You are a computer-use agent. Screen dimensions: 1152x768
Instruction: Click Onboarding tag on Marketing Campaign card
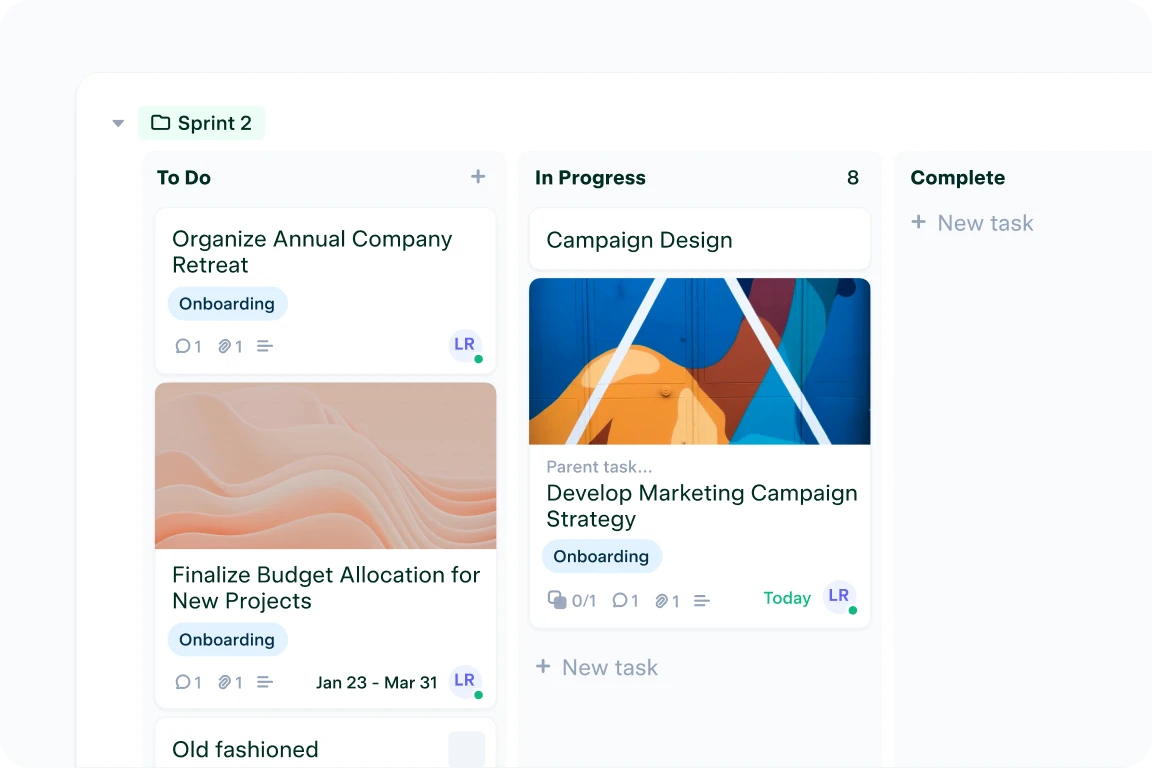pyautogui.click(x=602, y=556)
